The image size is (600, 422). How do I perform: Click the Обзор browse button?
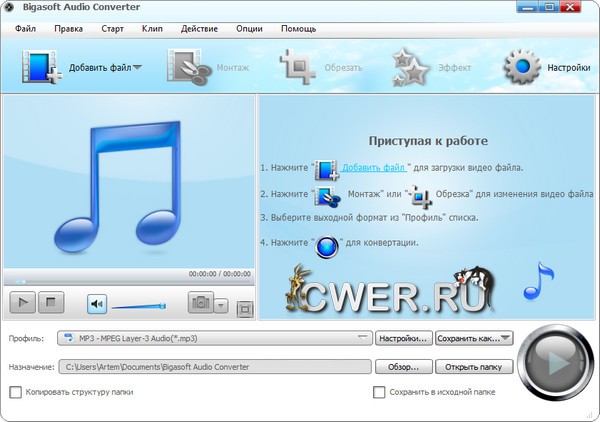pyautogui.click(x=404, y=367)
